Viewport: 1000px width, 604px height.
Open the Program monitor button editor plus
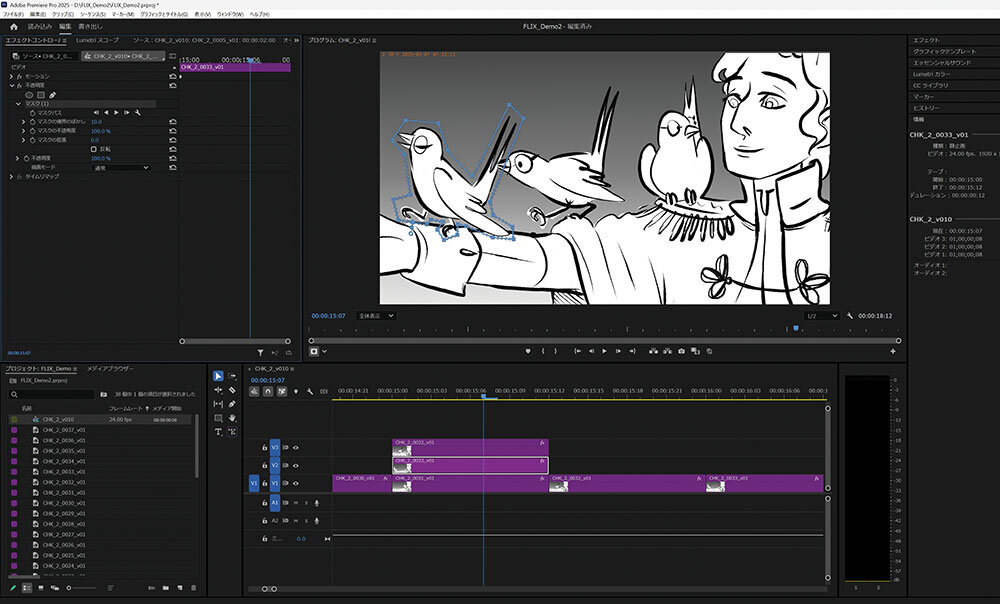(x=893, y=351)
